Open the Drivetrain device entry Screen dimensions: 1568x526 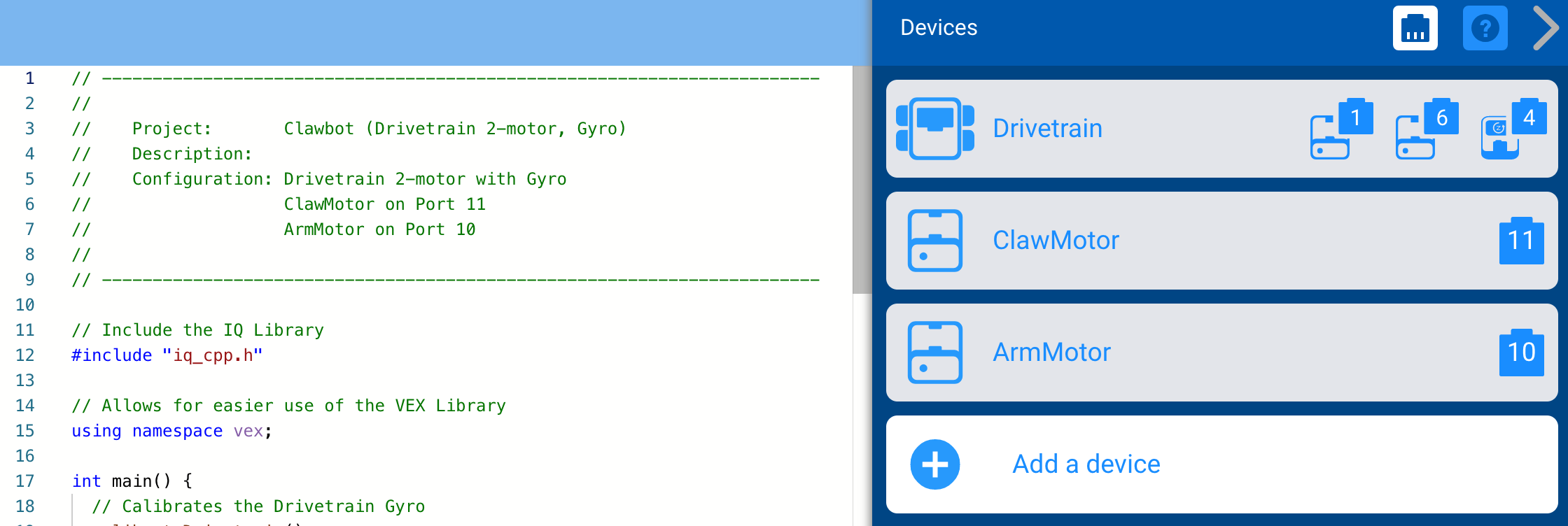click(x=1047, y=129)
